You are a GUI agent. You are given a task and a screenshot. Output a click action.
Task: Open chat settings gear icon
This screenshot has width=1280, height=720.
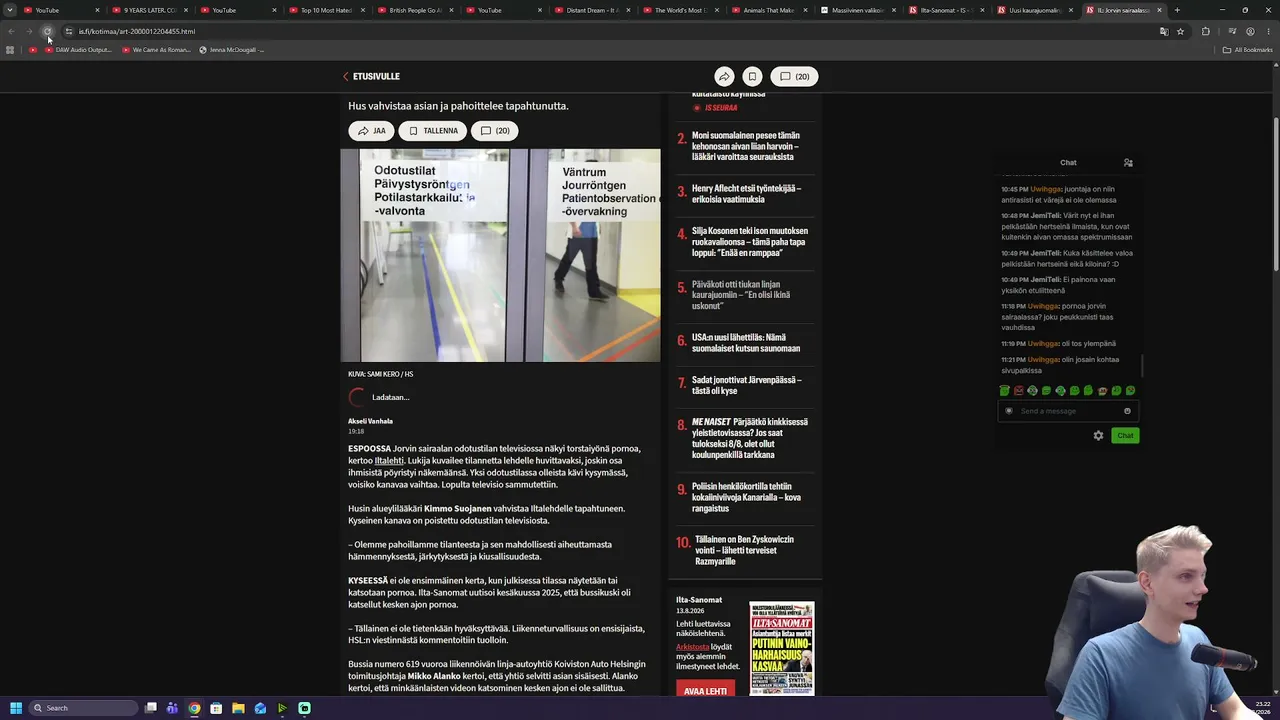pyautogui.click(x=1098, y=435)
